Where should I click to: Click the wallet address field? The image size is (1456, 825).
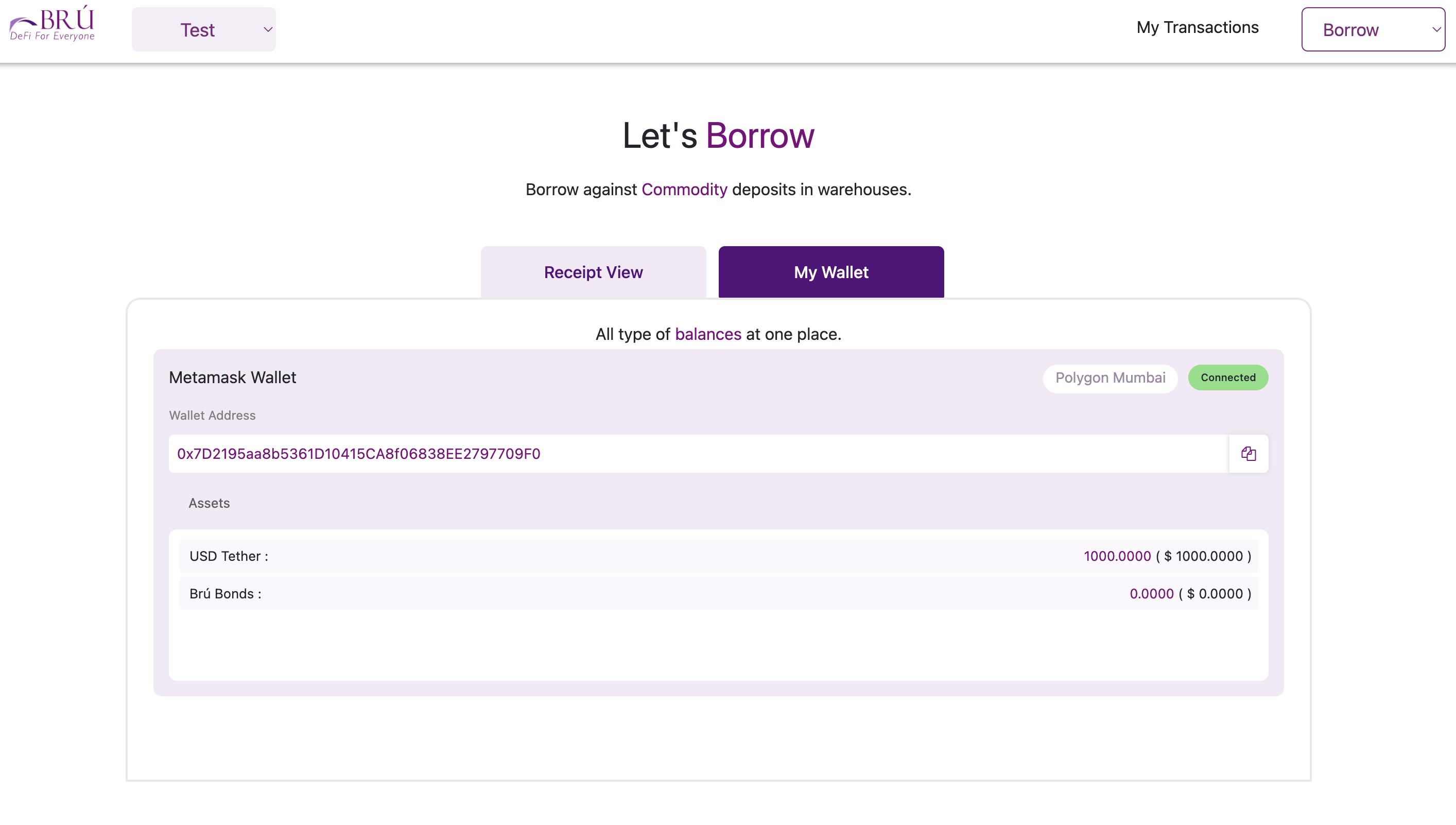click(x=698, y=453)
